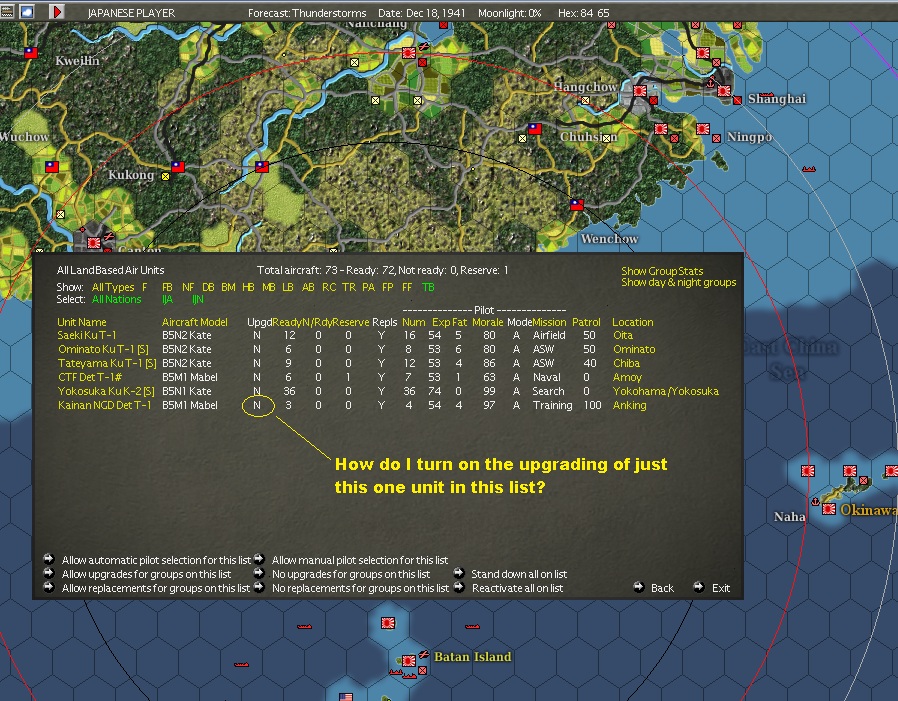Viewport: 898px width, 701px height.
Task: Toggle the TB torpedo bomber filter
Action: pyautogui.click(x=428, y=287)
